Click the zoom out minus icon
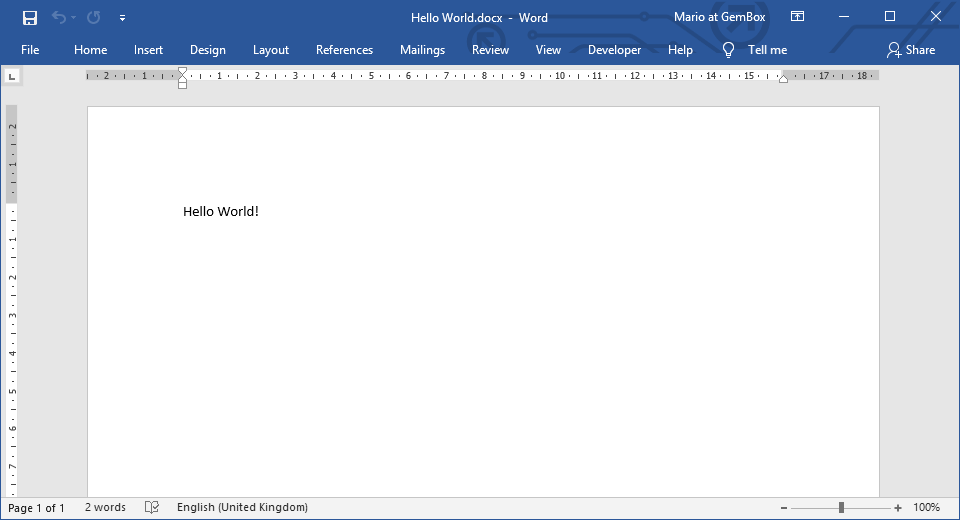960x520 pixels. coord(784,508)
